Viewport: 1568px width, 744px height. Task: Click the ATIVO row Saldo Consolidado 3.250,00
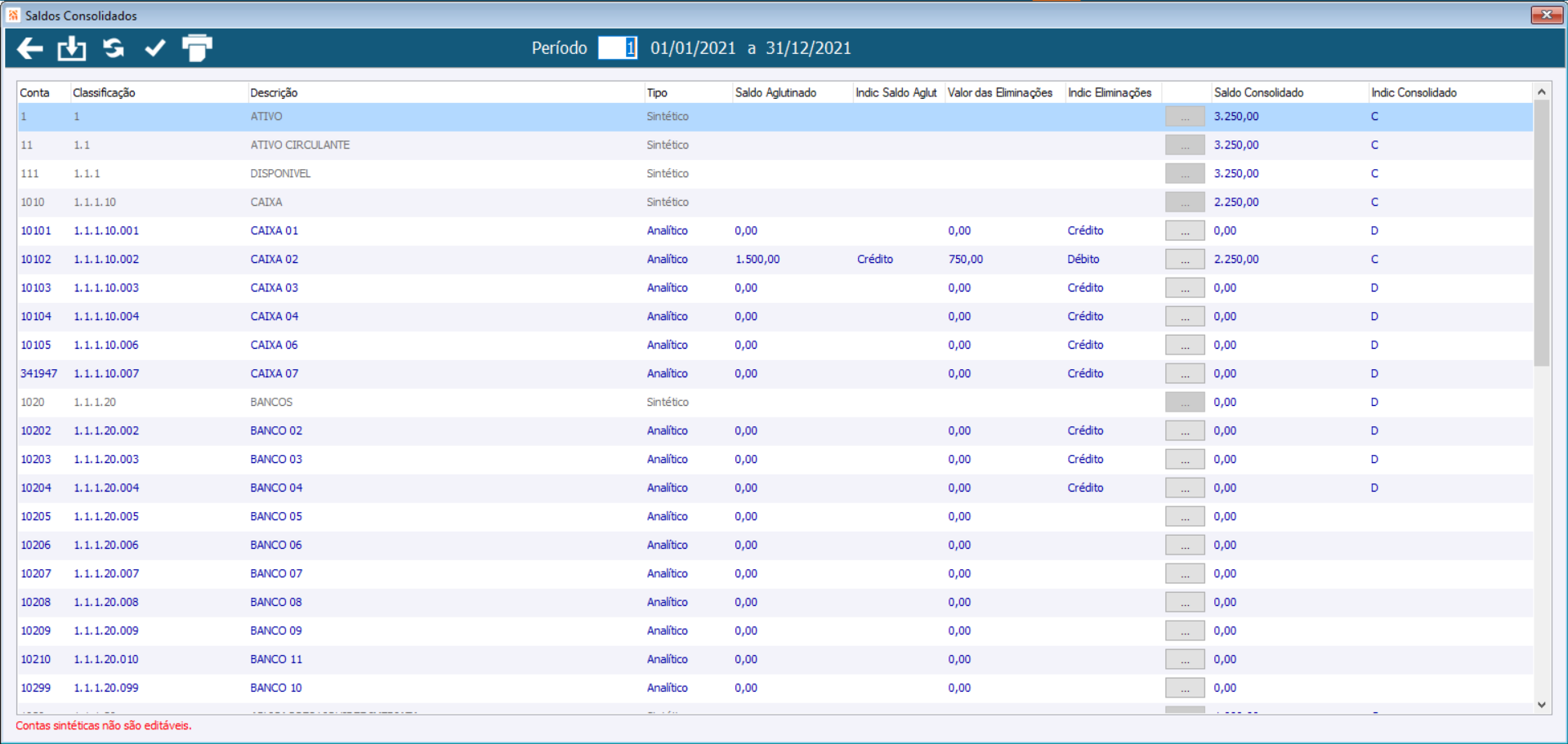(x=1236, y=117)
